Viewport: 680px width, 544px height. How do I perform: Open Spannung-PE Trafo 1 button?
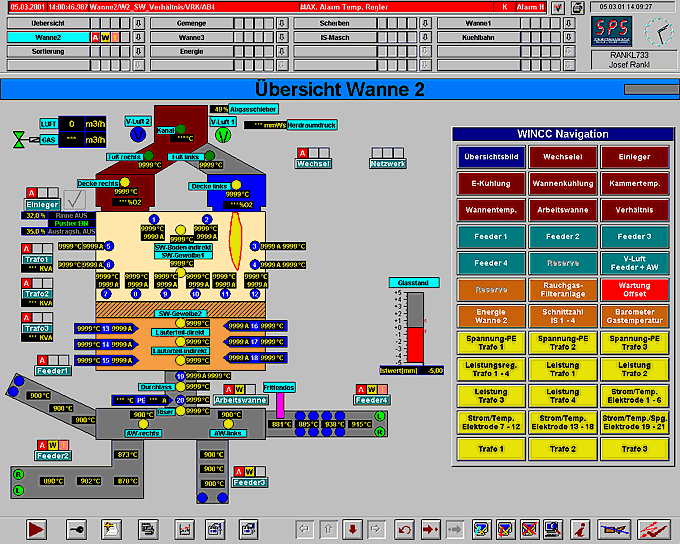(491, 343)
